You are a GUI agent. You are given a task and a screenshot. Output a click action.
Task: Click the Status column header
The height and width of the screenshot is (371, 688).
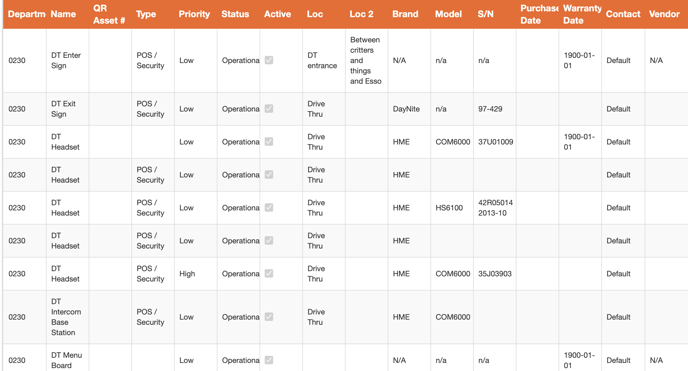[235, 14]
